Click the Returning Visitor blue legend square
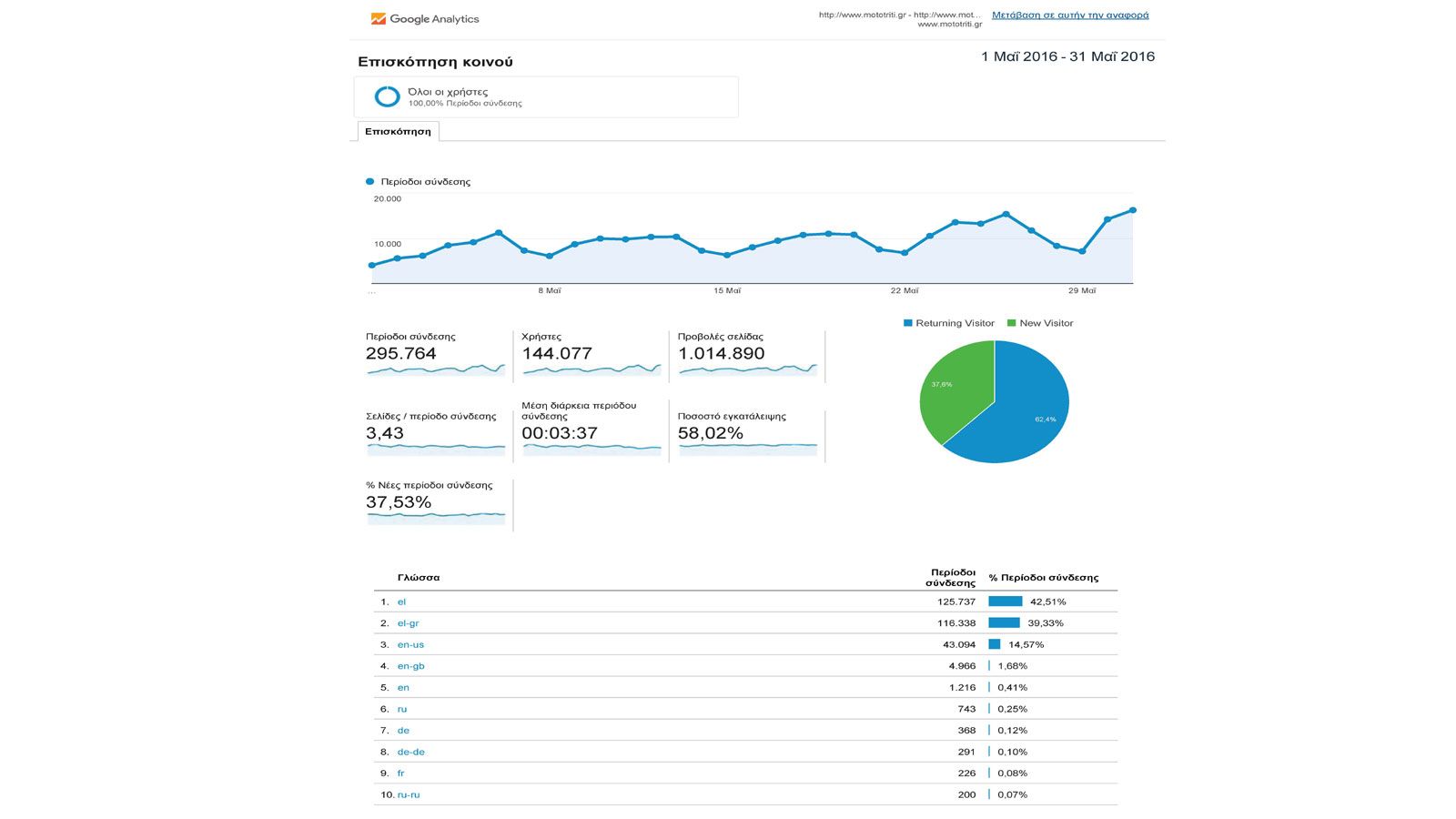 [907, 323]
